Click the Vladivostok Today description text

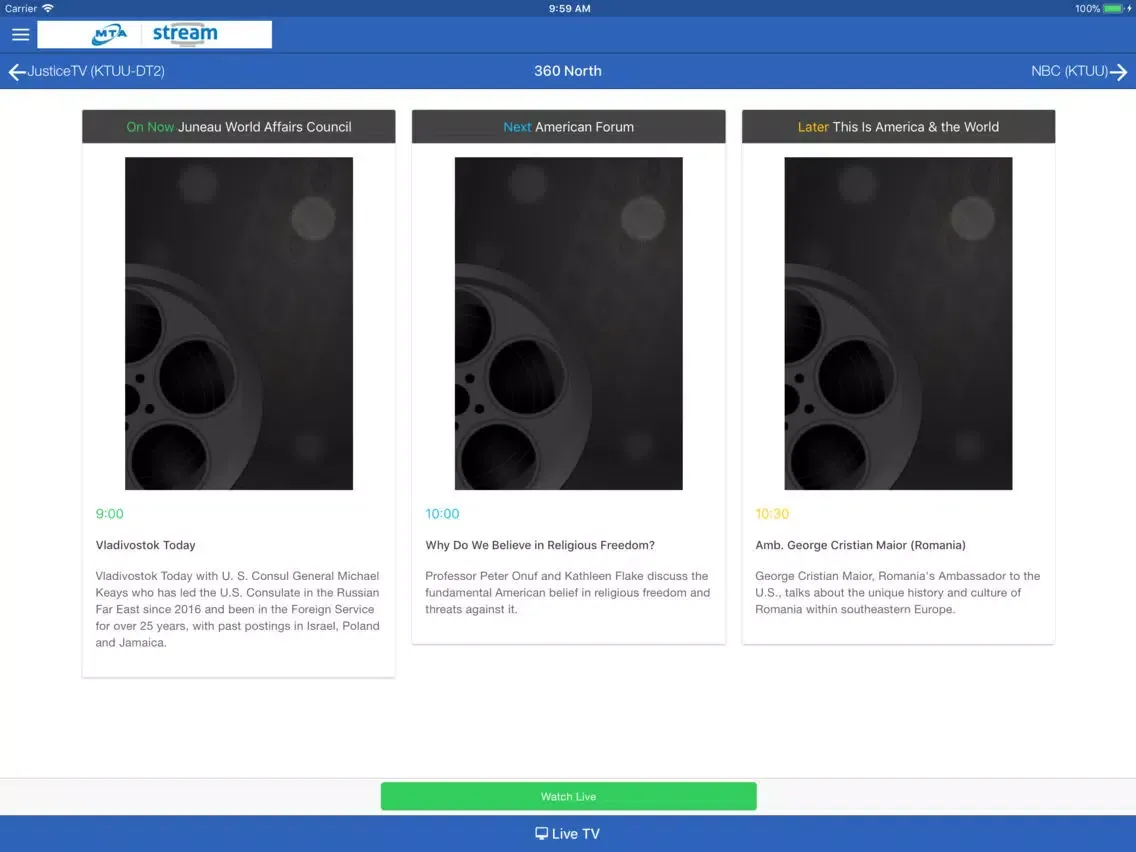238,609
